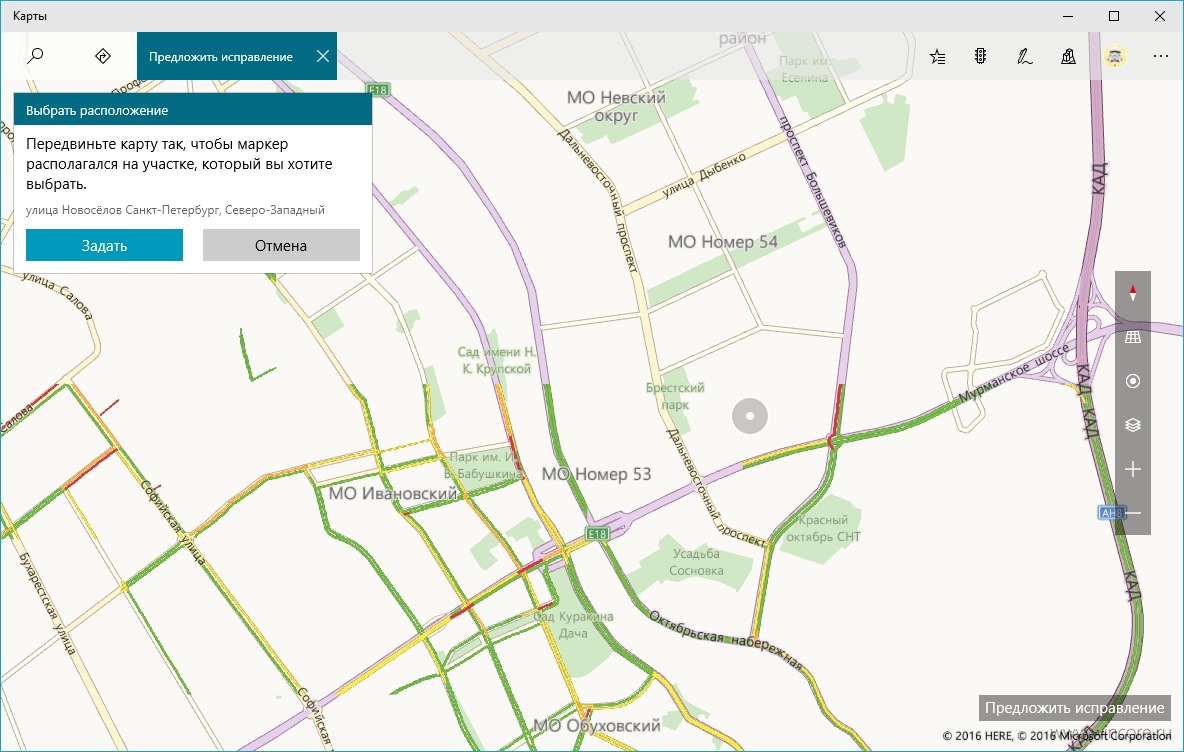Click the map tilt grid icon

[1133, 337]
